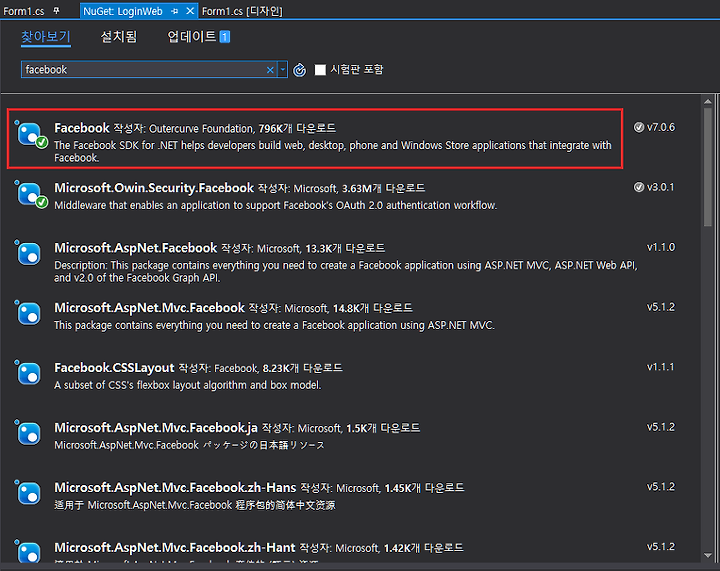Click the 'A subset of CSS's flexbox' description

pyautogui.click(x=188, y=385)
